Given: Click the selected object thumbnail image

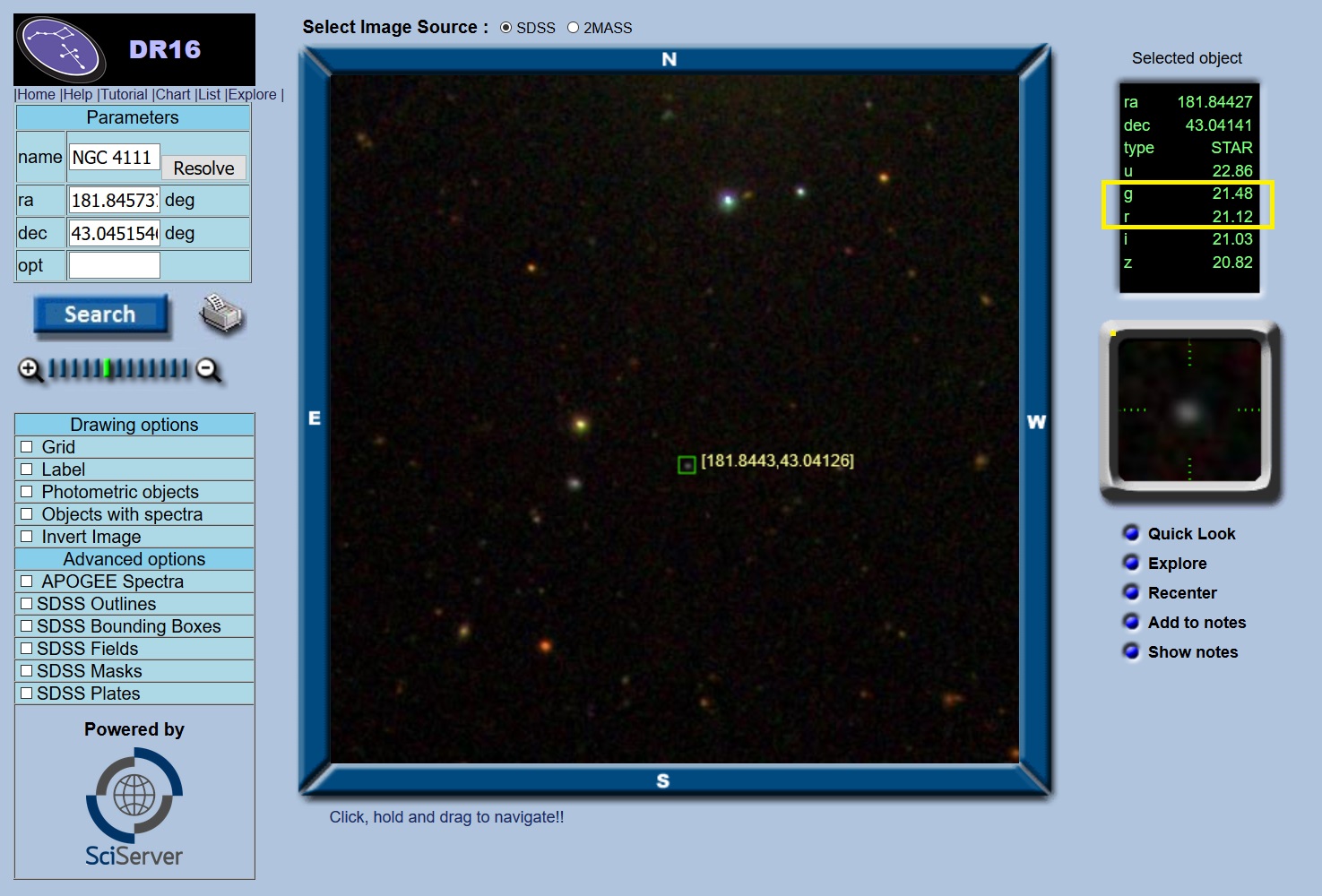Looking at the screenshot, I should coord(1188,411).
